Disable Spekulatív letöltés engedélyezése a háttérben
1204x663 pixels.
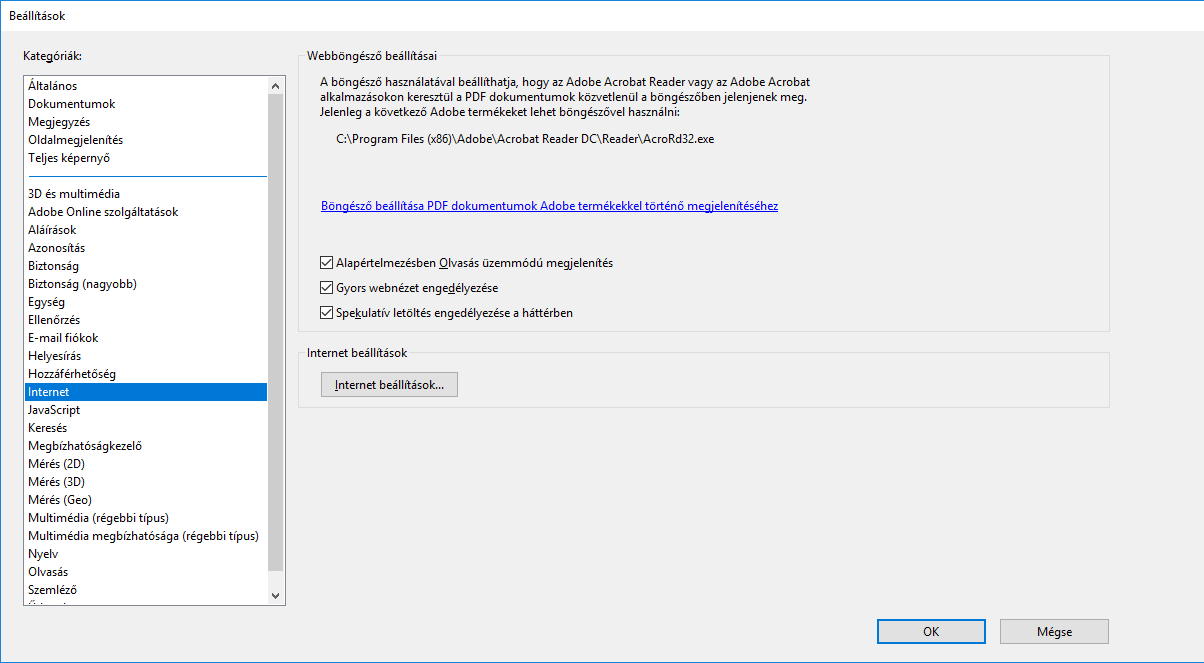(326, 313)
